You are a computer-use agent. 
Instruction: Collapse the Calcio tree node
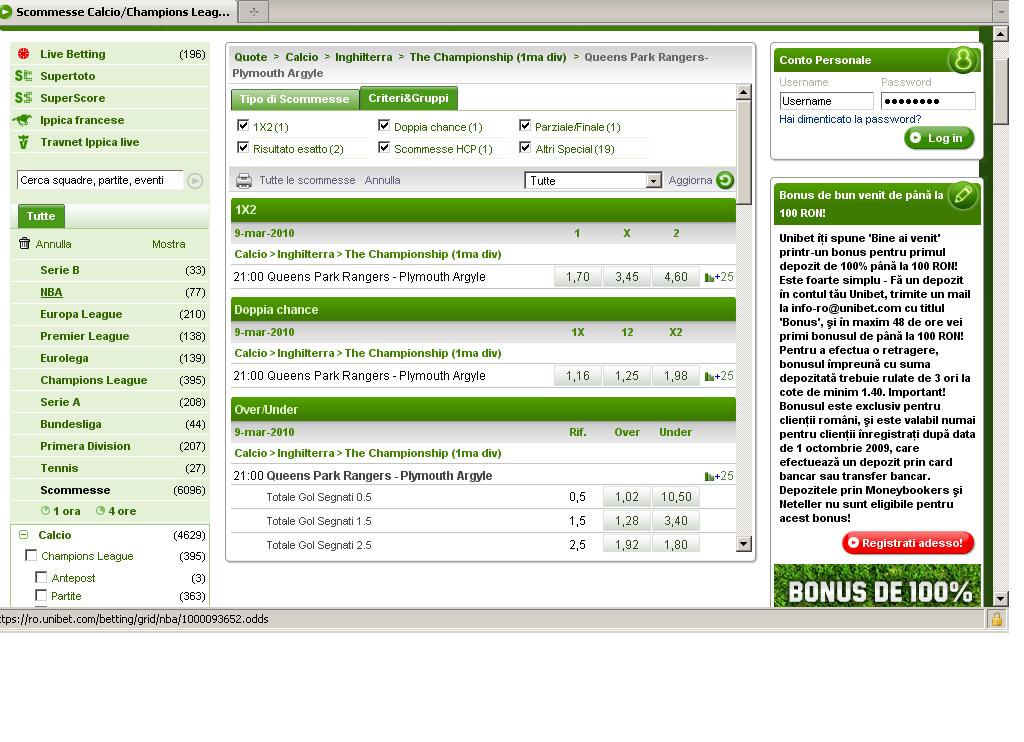24,534
